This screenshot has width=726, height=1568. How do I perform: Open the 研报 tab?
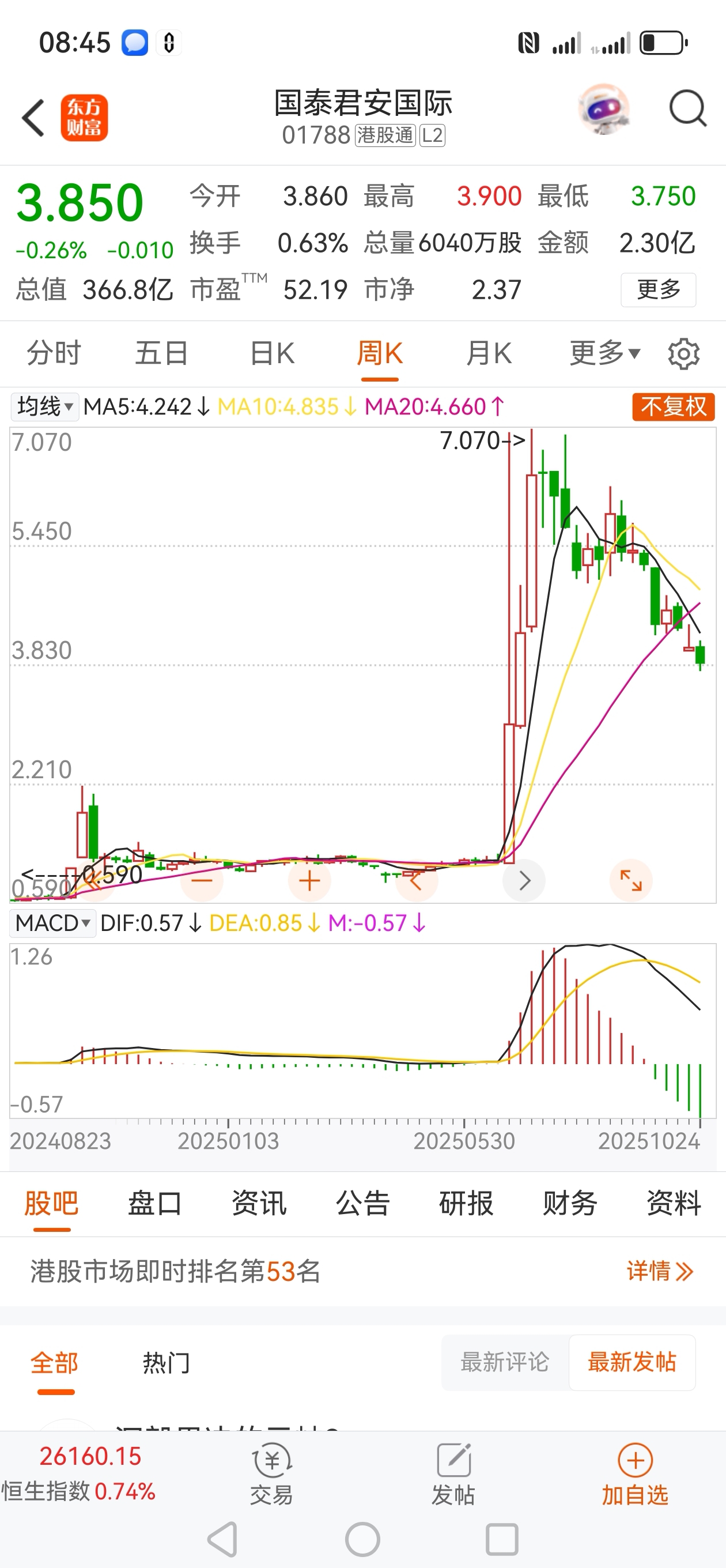pyautogui.click(x=466, y=1204)
